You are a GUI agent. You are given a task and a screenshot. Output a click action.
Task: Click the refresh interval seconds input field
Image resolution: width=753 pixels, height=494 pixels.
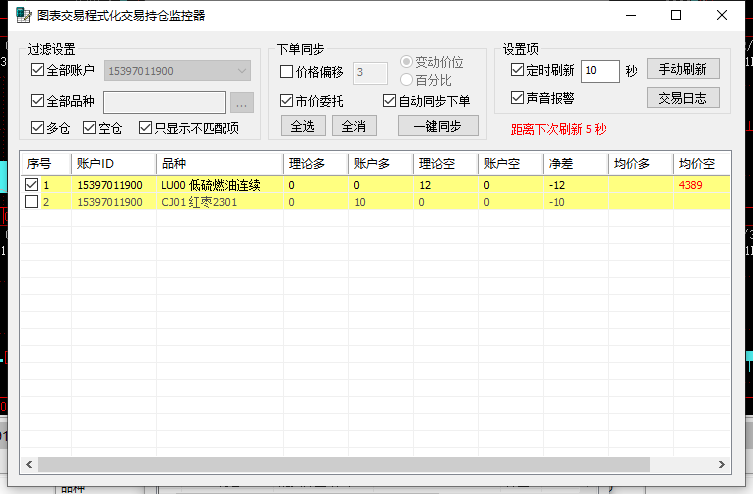point(600,71)
